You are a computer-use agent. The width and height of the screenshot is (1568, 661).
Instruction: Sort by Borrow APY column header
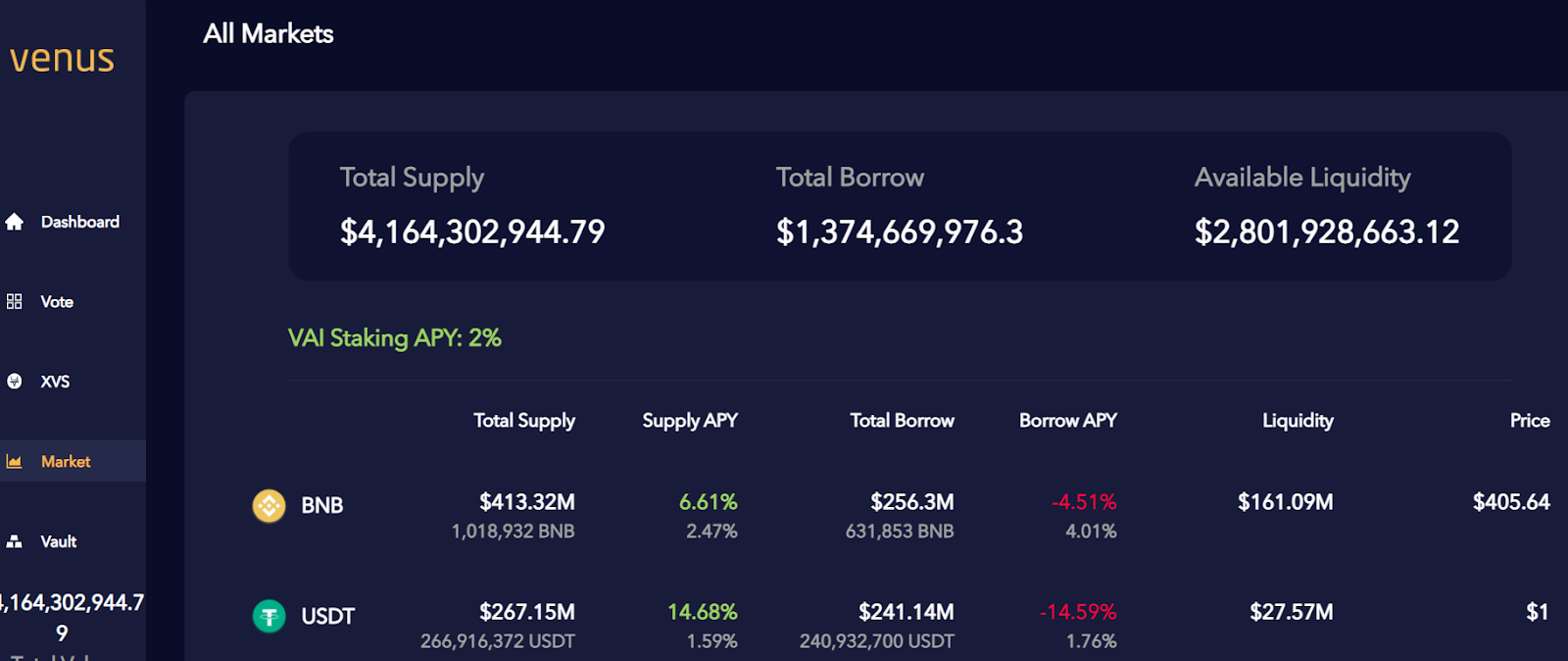(x=1068, y=421)
